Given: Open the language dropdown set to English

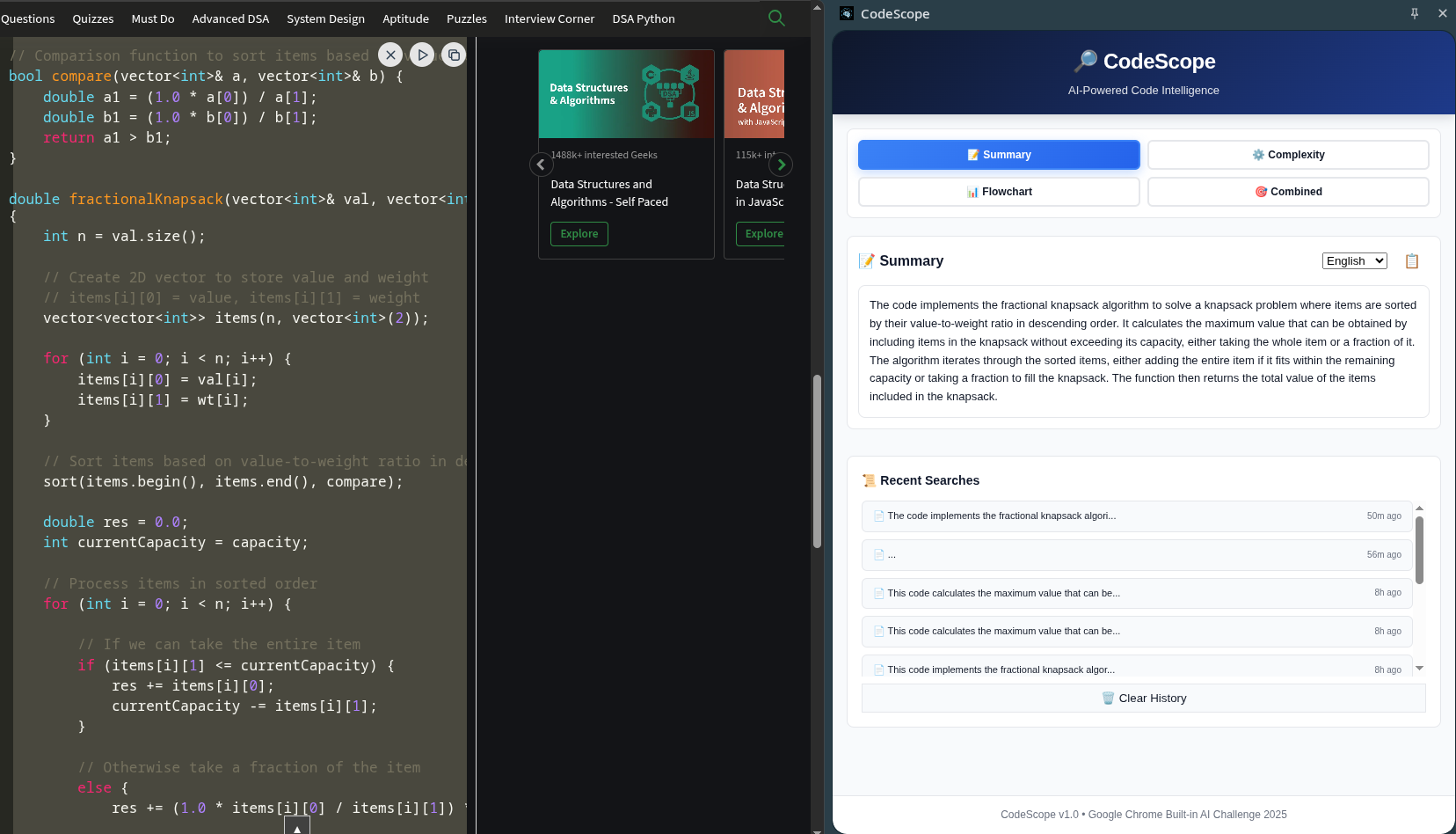Looking at the screenshot, I should pyautogui.click(x=1355, y=260).
